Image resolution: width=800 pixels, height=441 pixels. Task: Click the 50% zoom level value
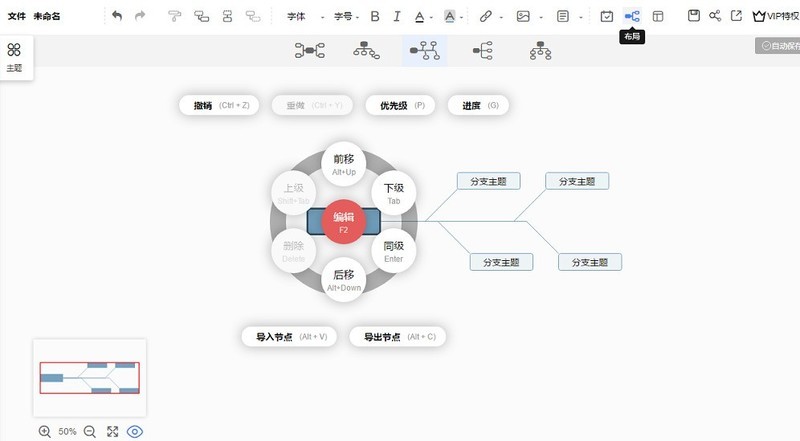67,432
